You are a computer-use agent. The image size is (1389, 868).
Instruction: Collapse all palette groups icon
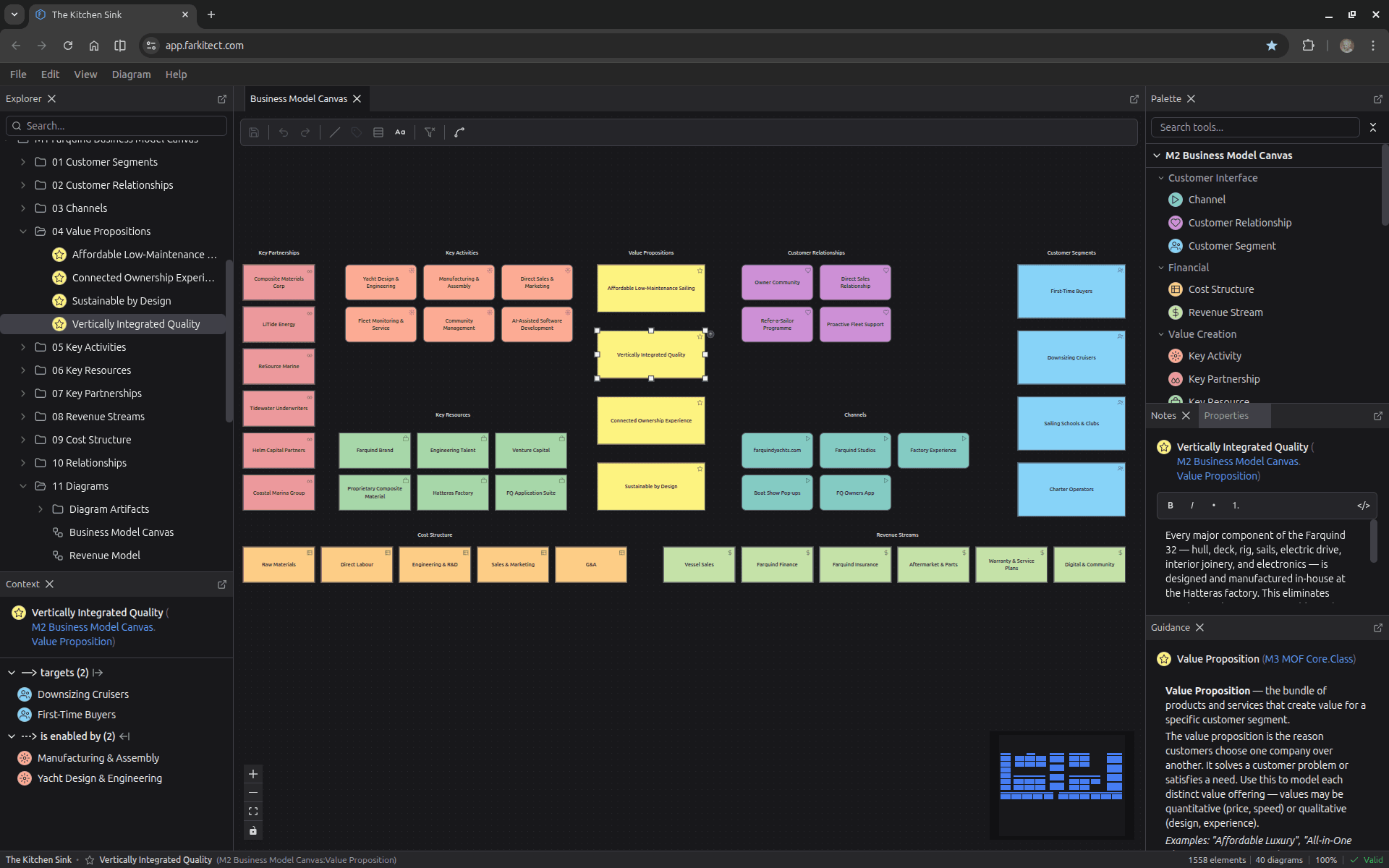pos(1373,127)
